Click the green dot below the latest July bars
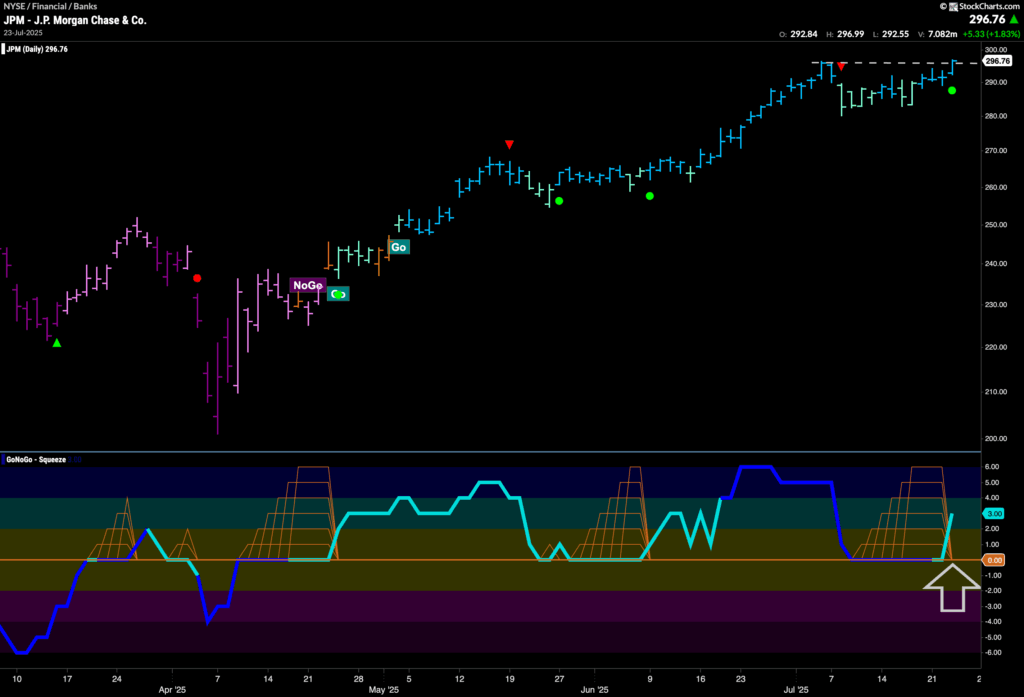Screen dimensions: 1024x697 pos(952,91)
